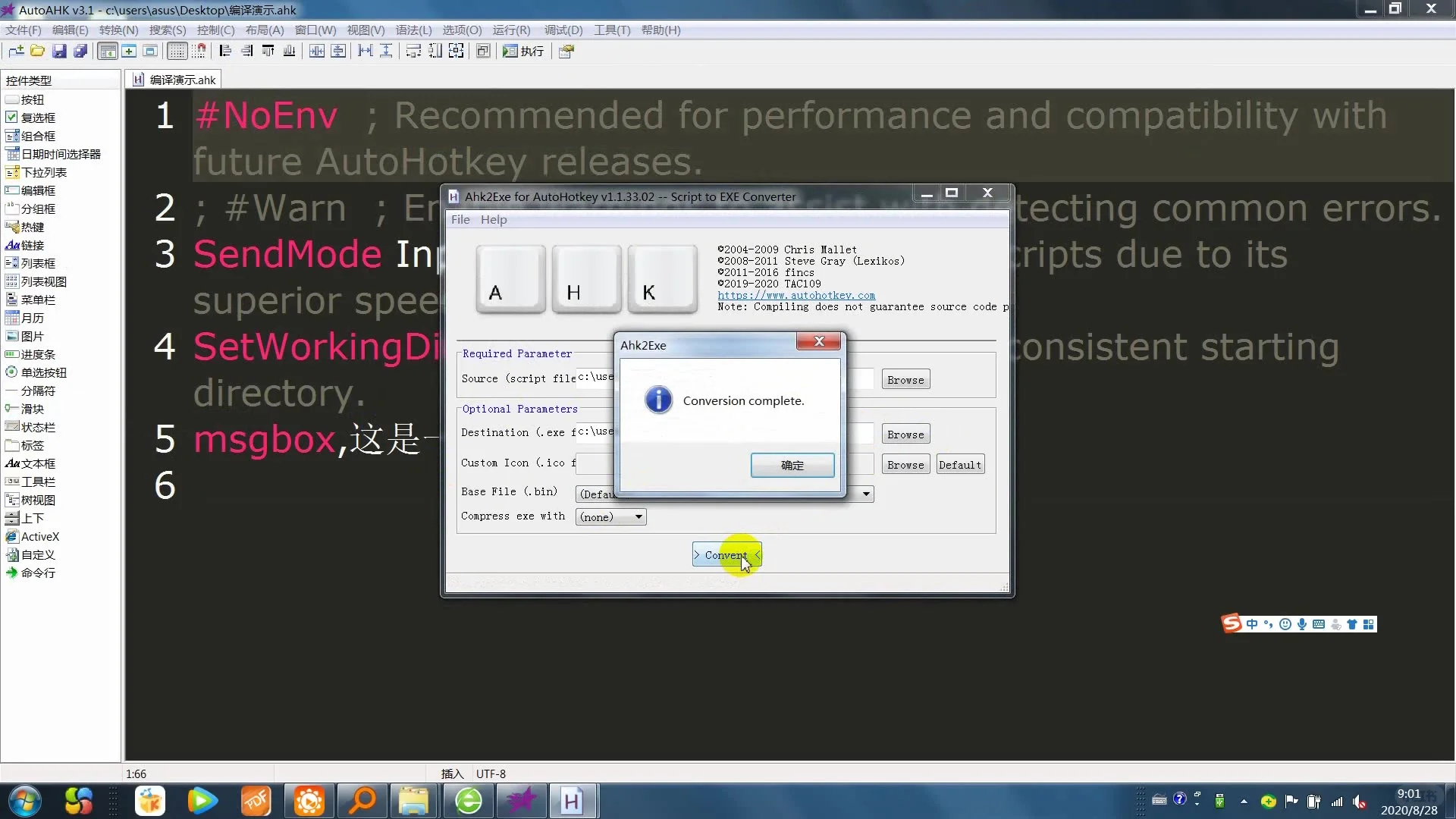Viewport: 1456px width, 819px height.
Task: Toggle the grid display in the toolbar
Action: (177, 51)
